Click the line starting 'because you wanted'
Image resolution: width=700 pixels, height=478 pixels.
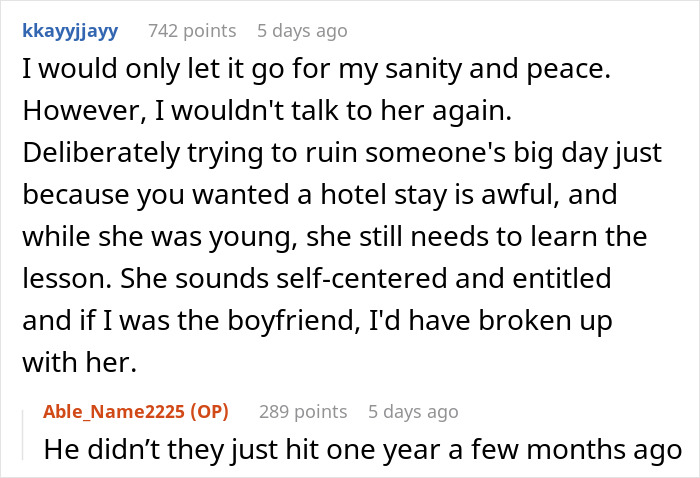[320, 195]
